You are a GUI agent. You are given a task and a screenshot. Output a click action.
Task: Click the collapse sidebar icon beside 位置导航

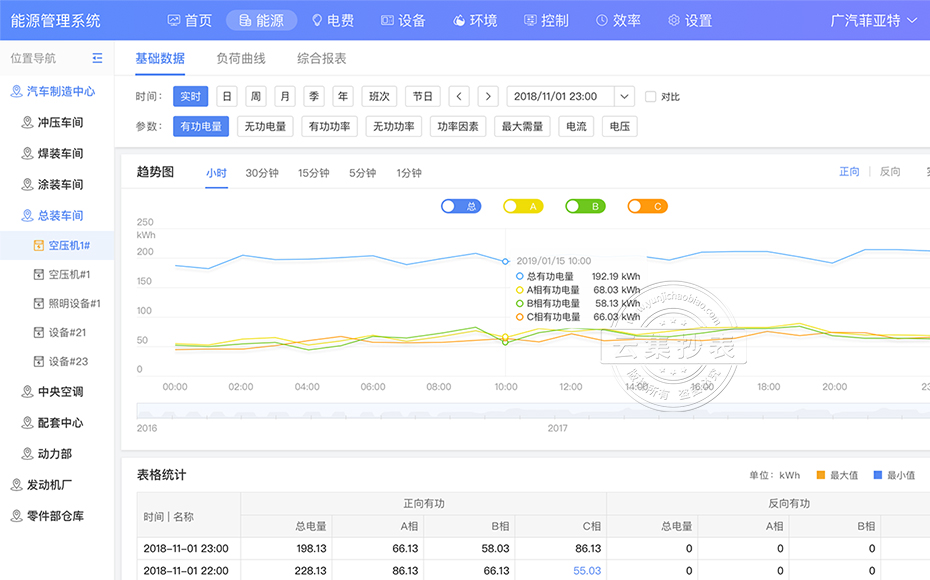[x=97, y=59]
